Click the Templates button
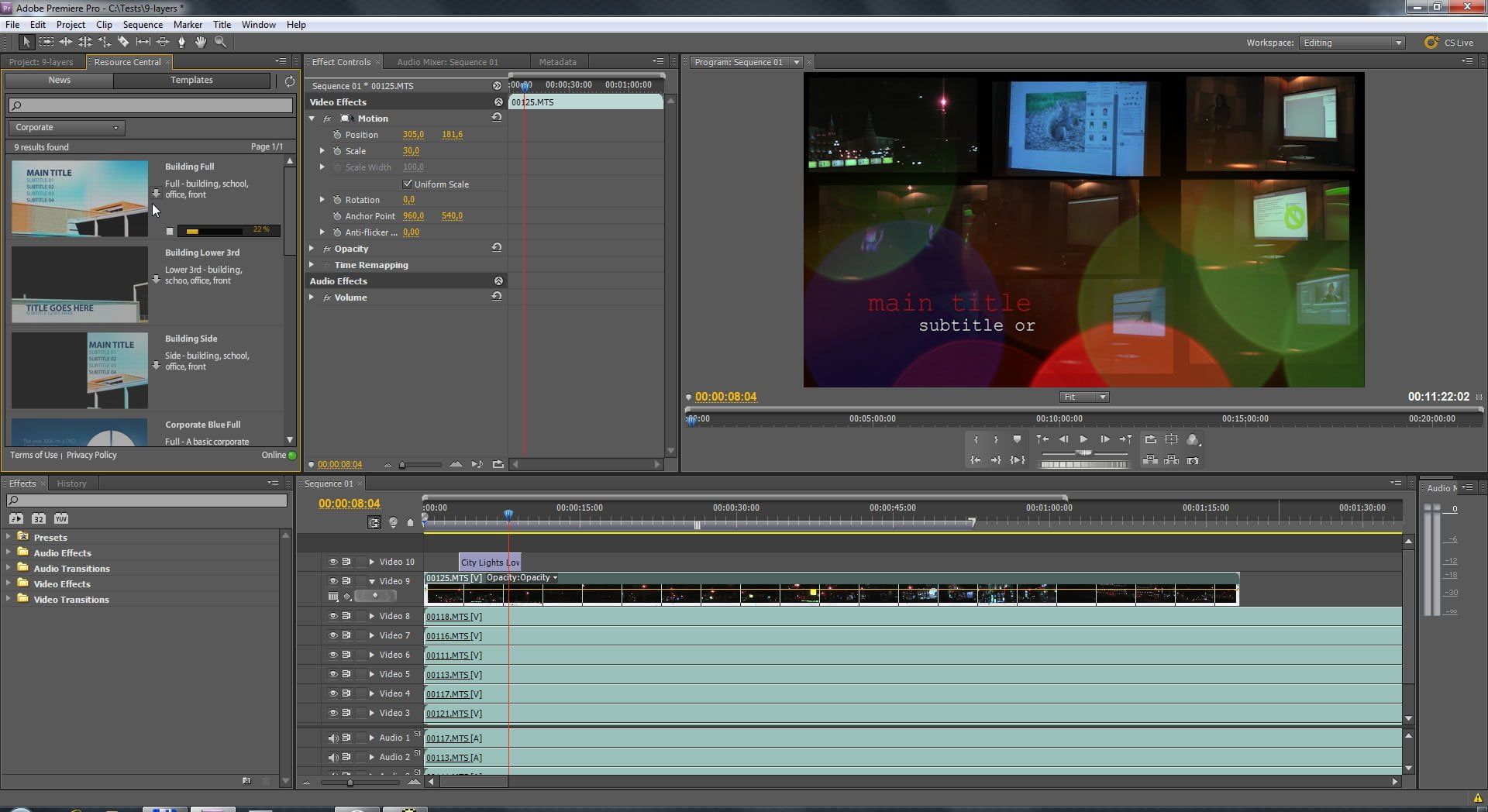The image size is (1488, 812). tap(191, 81)
